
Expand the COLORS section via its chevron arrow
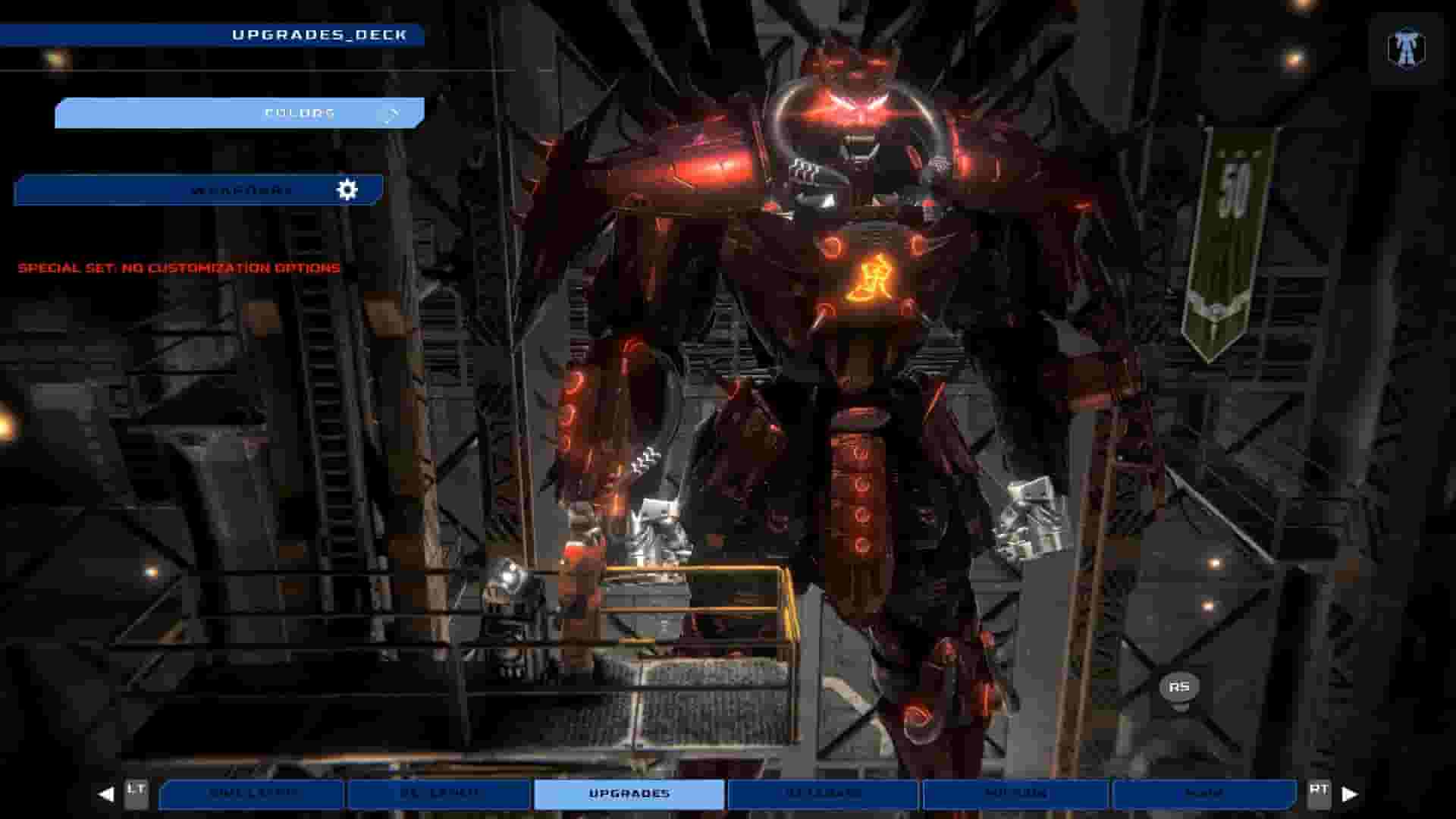391,114
